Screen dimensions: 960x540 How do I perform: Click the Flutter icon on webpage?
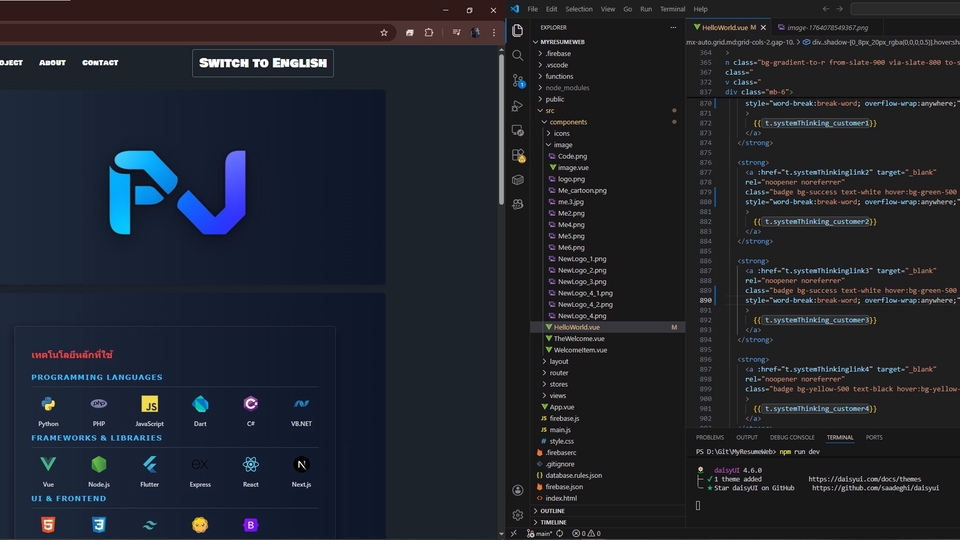click(149, 464)
